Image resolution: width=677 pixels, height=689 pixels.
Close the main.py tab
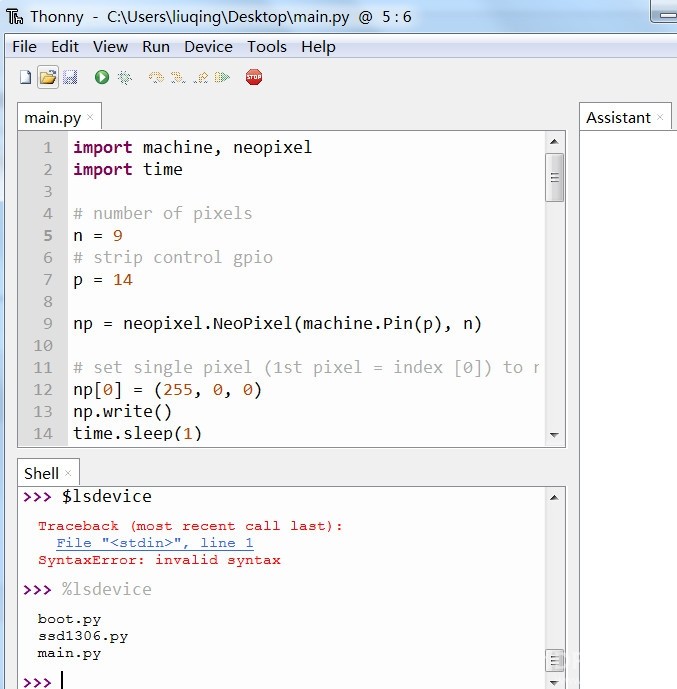[90, 117]
